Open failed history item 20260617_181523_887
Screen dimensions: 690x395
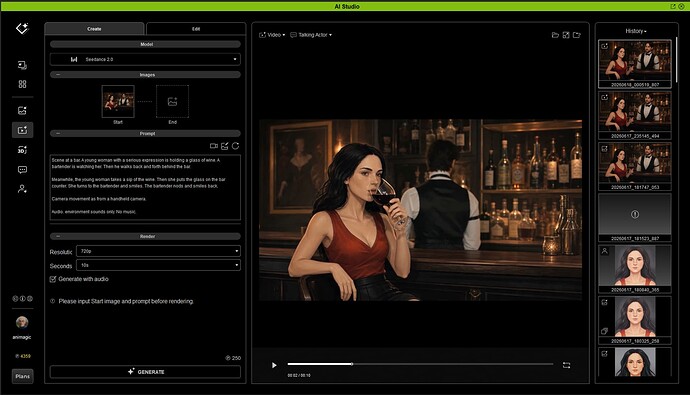pyautogui.click(x=635, y=218)
